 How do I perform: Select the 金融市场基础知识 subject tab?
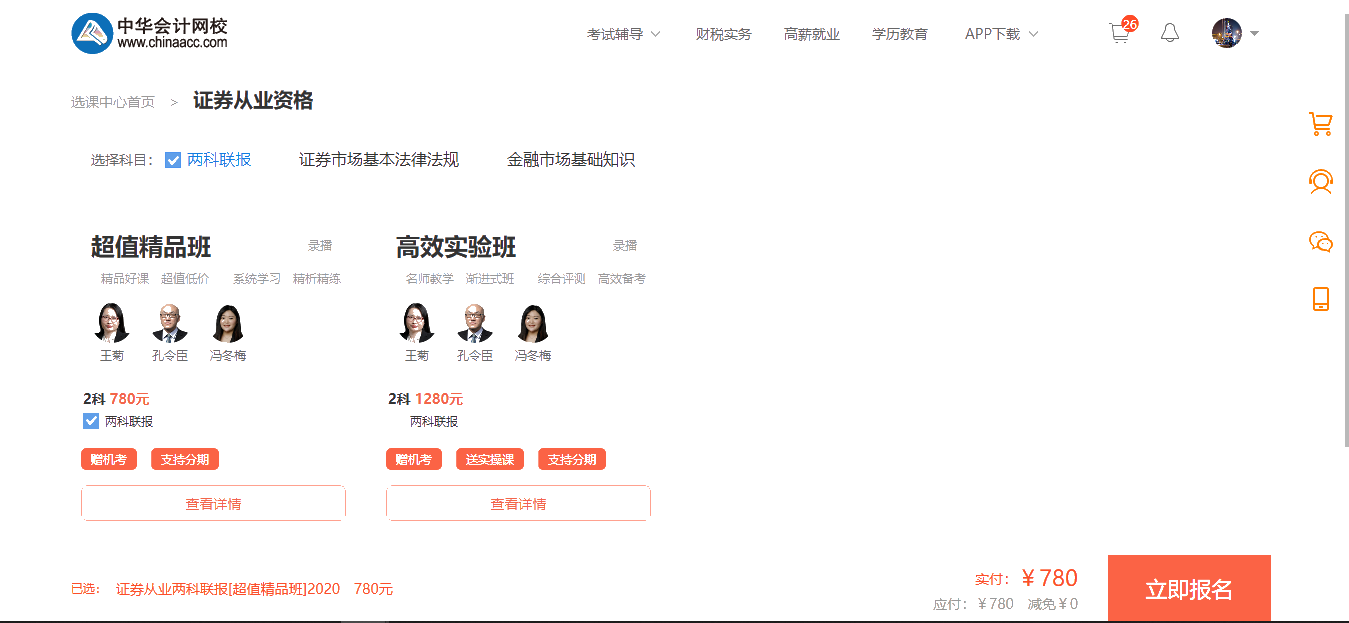click(572, 159)
